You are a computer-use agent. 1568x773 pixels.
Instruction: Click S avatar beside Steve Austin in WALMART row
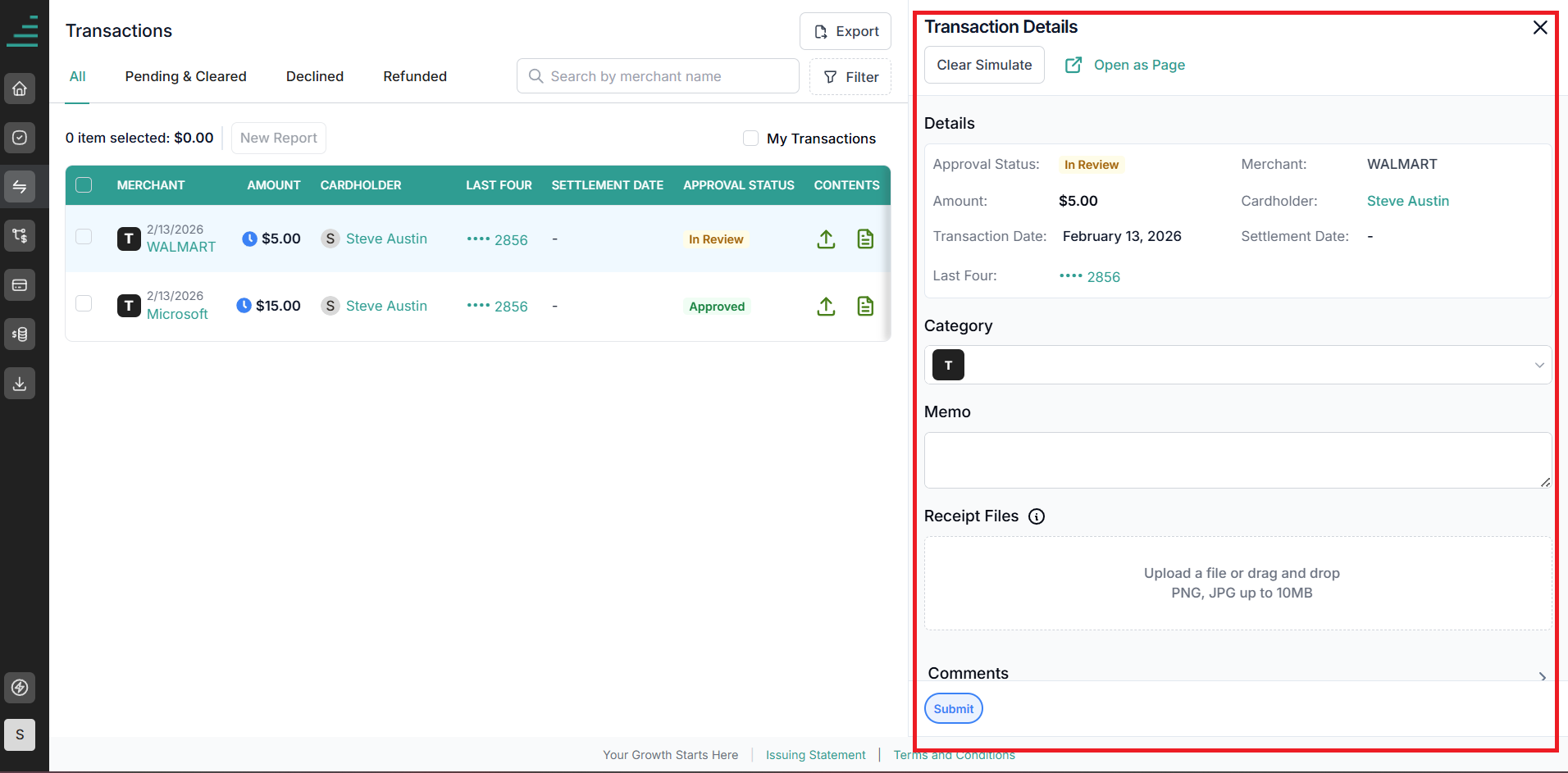(330, 239)
